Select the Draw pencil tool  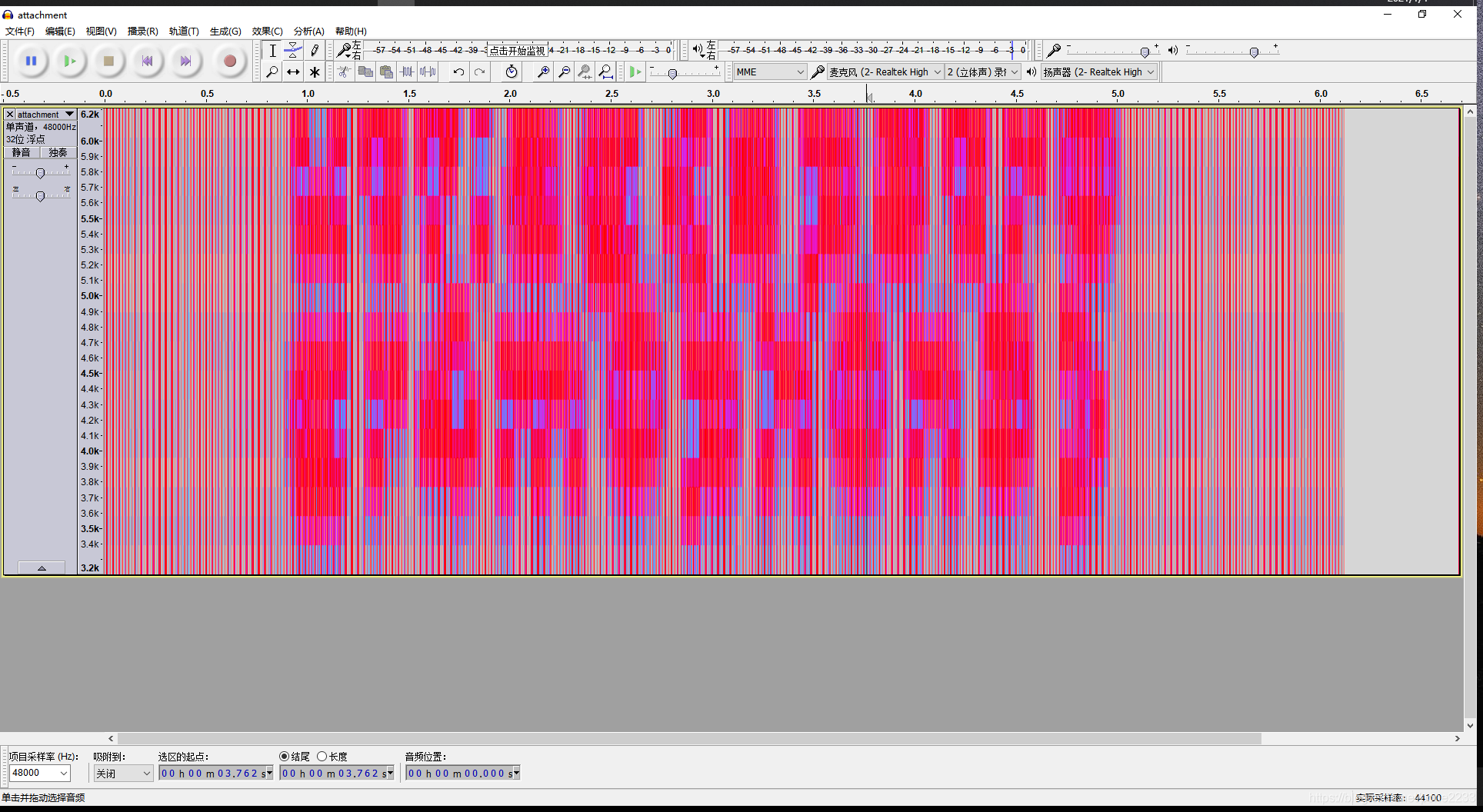[314, 51]
